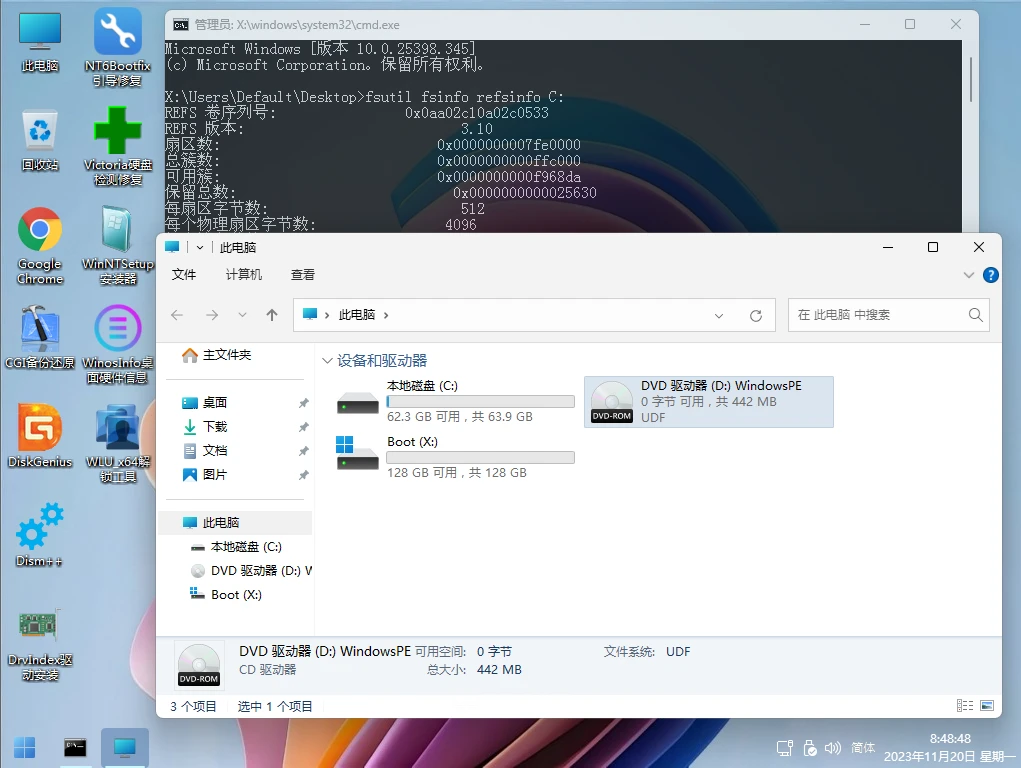Expand breadcrumb arrow after 此电脑

pyautogui.click(x=386, y=315)
